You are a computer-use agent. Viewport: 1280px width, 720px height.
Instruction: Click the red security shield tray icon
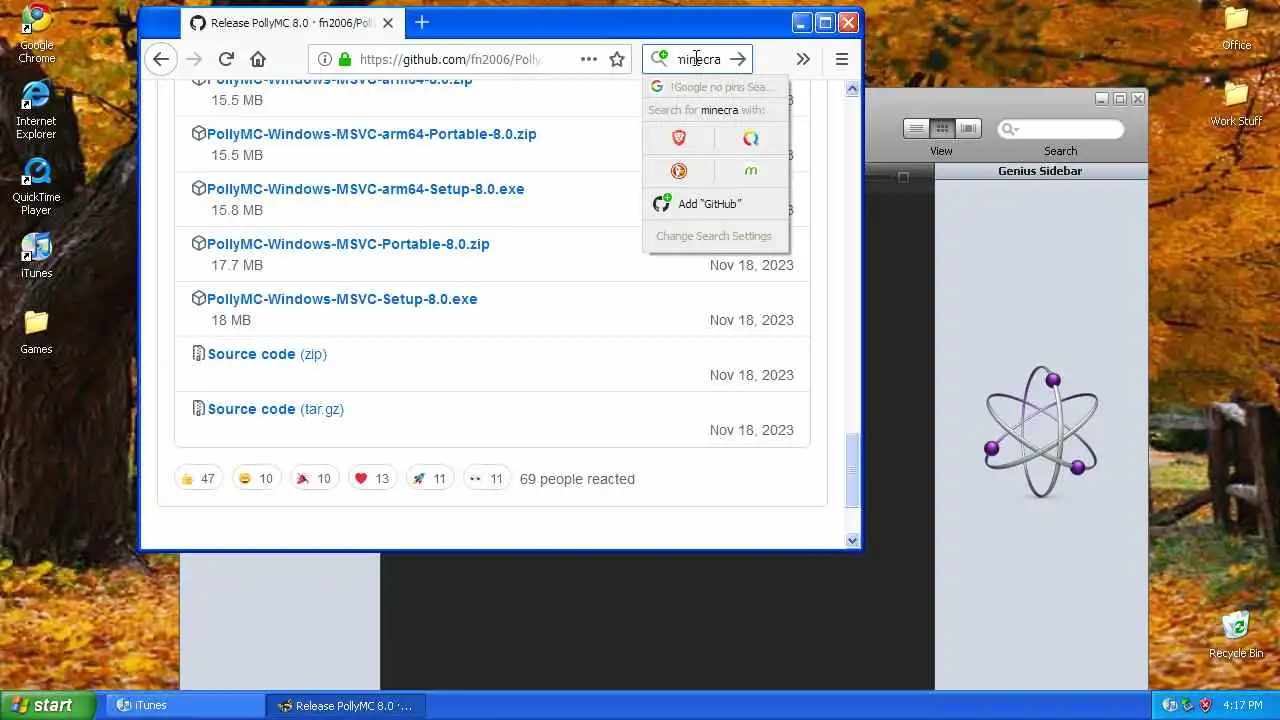1205,705
